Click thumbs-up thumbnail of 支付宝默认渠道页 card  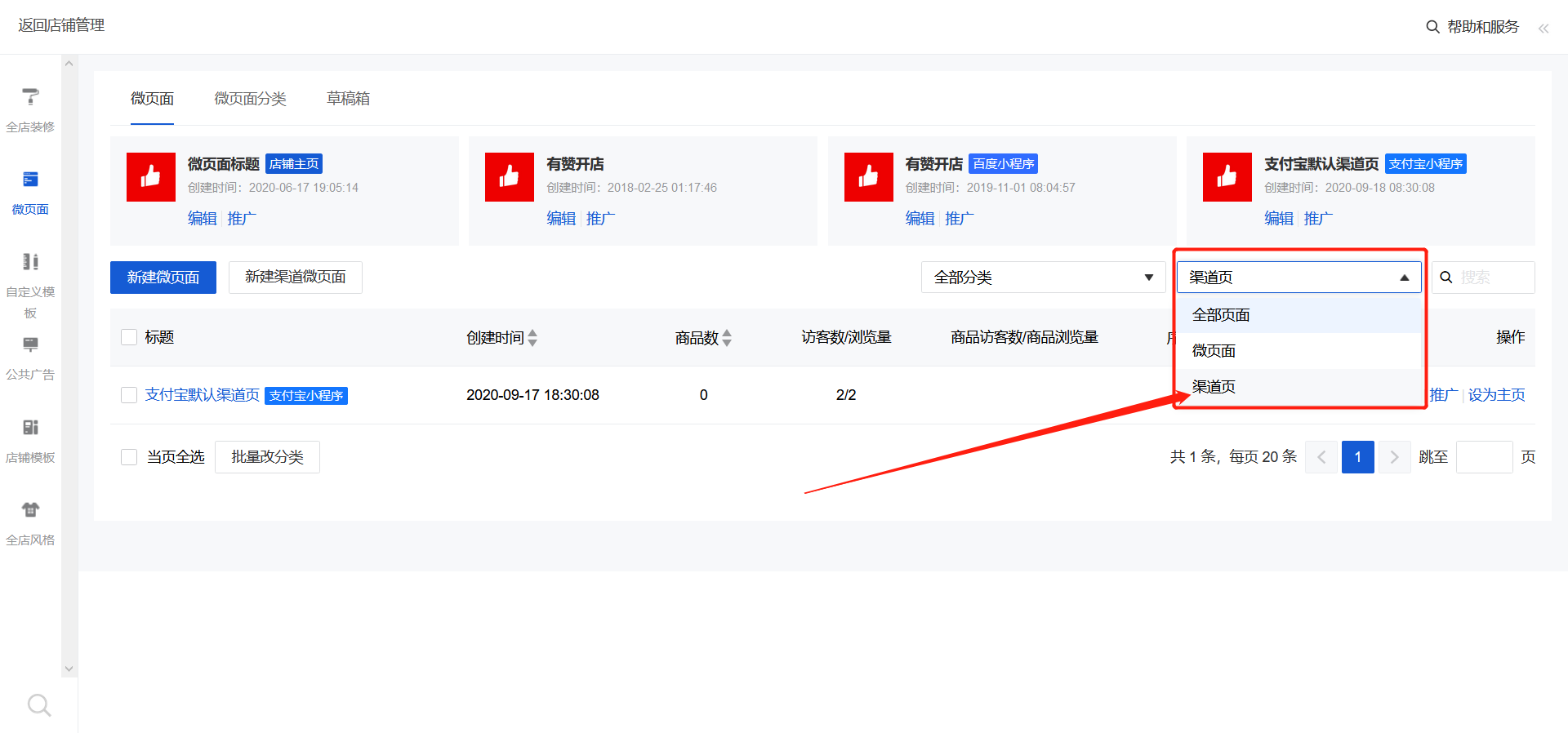(1227, 177)
